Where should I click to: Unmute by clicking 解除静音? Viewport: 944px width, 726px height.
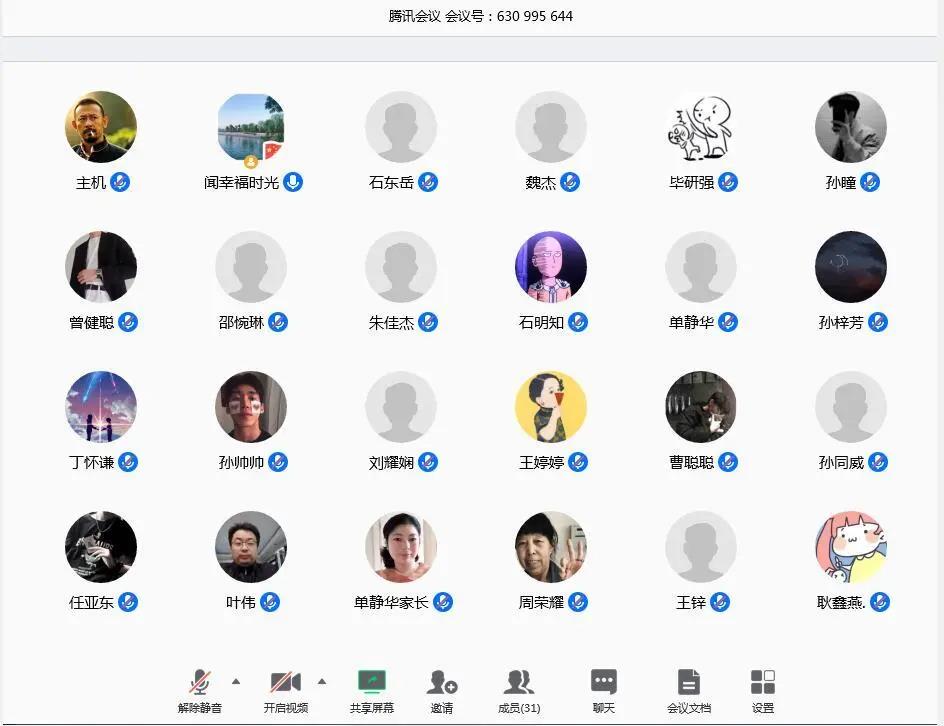(x=197, y=690)
